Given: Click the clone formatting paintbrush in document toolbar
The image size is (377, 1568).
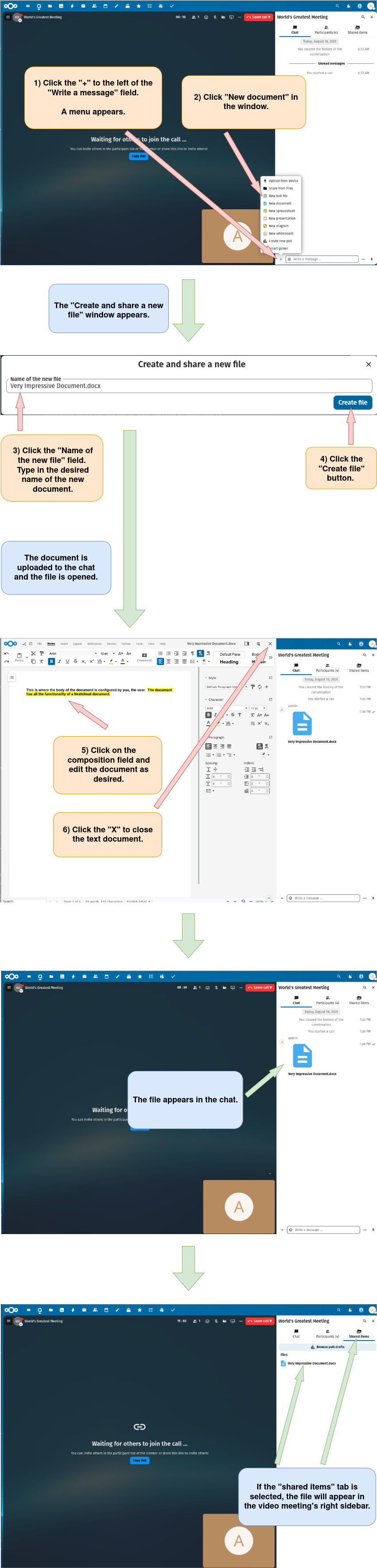Looking at the screenshot, I should 41,653.
